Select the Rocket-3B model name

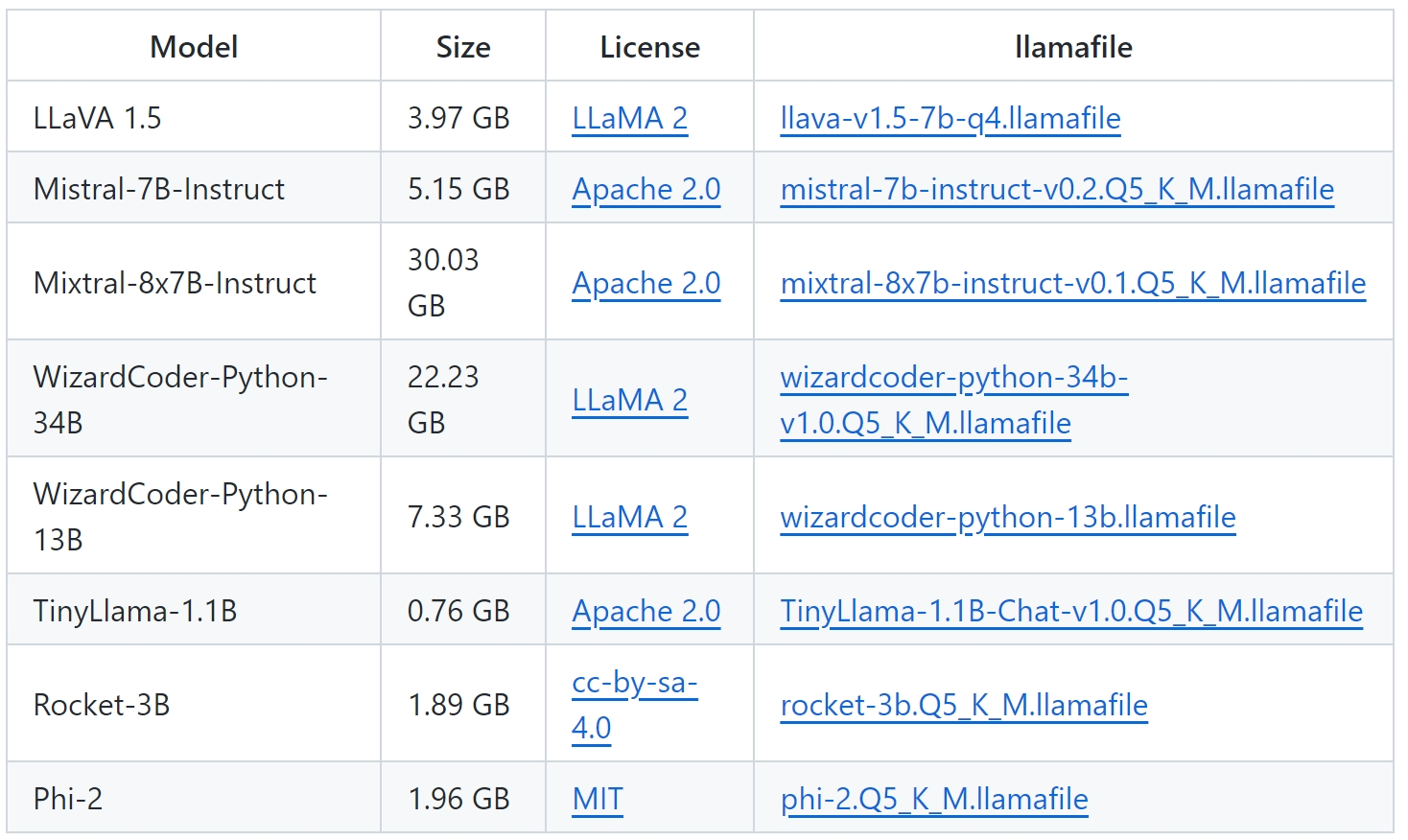click(x=102, y=705)
